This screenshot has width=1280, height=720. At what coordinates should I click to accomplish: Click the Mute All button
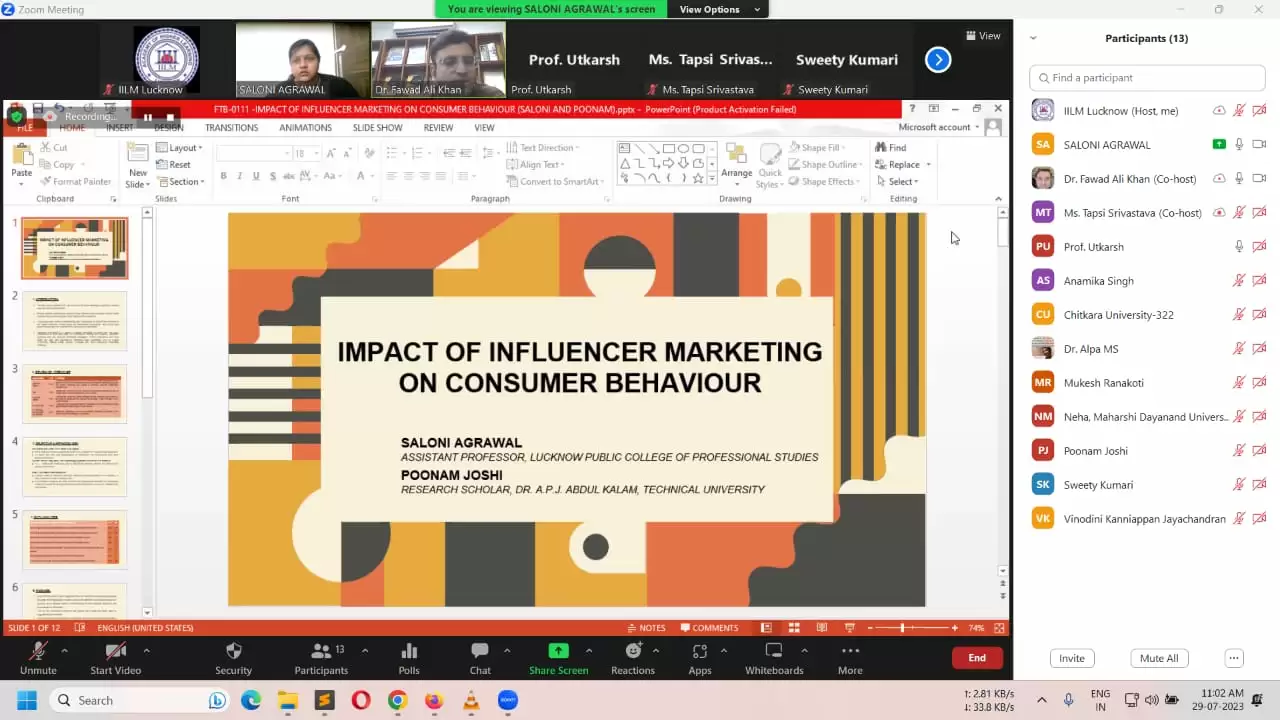[1159, 658]
